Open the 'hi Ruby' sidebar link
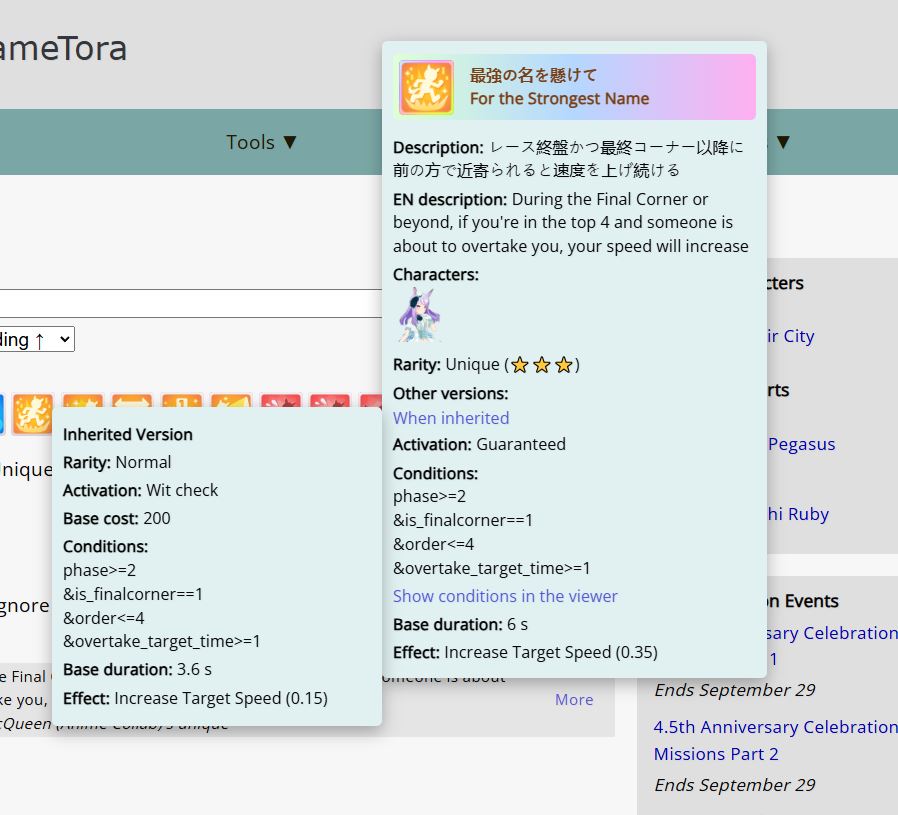The image size is (898, 815). coord(798,514)
